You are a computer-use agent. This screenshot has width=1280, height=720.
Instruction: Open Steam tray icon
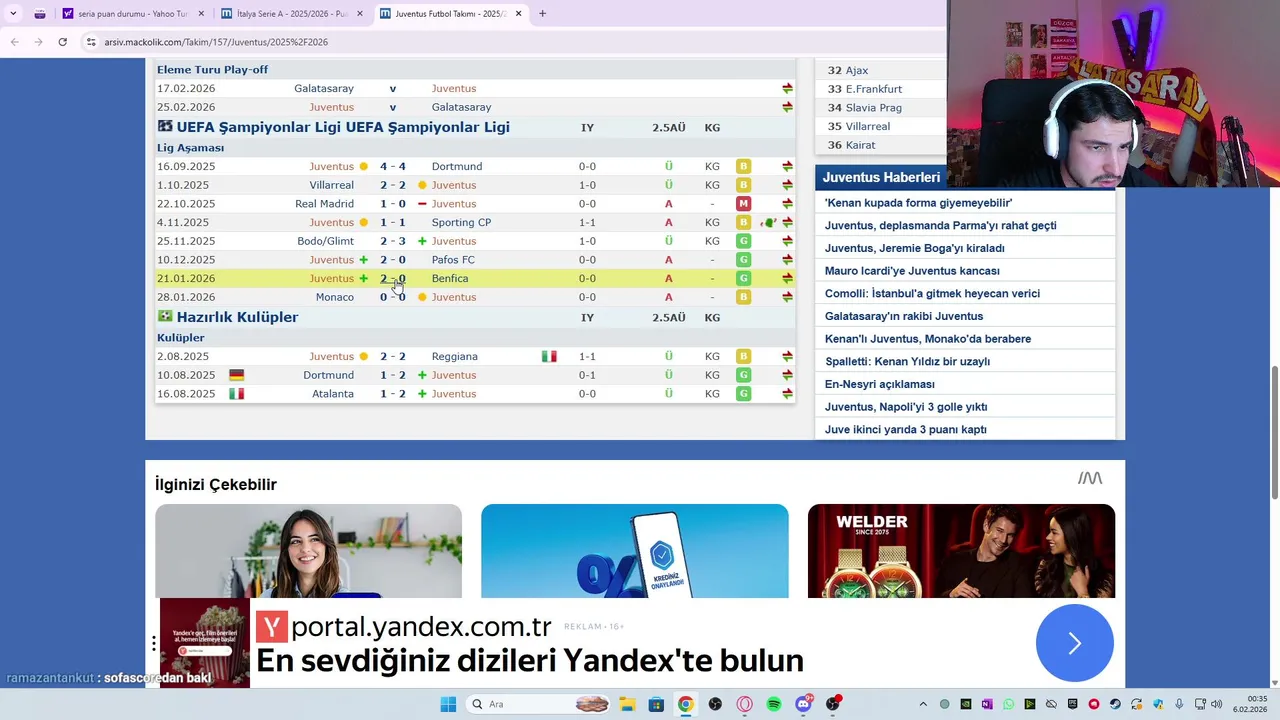coord(1115,704)
